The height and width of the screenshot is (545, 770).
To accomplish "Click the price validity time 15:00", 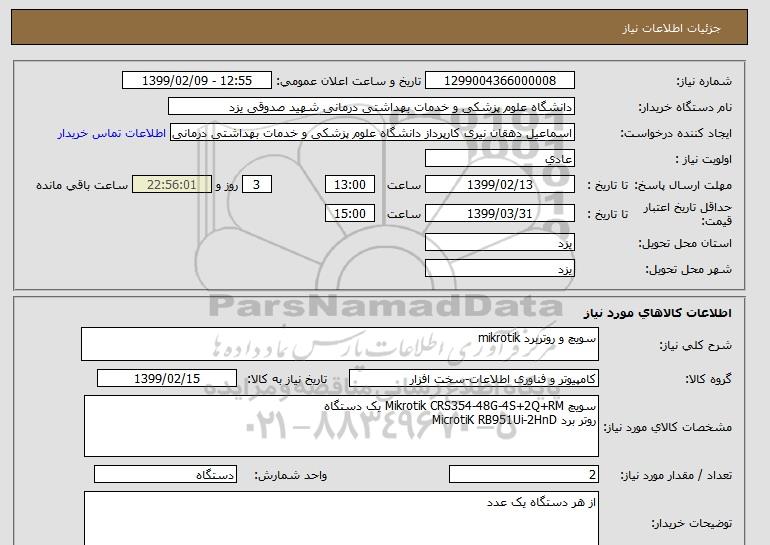I will (350, 214).
